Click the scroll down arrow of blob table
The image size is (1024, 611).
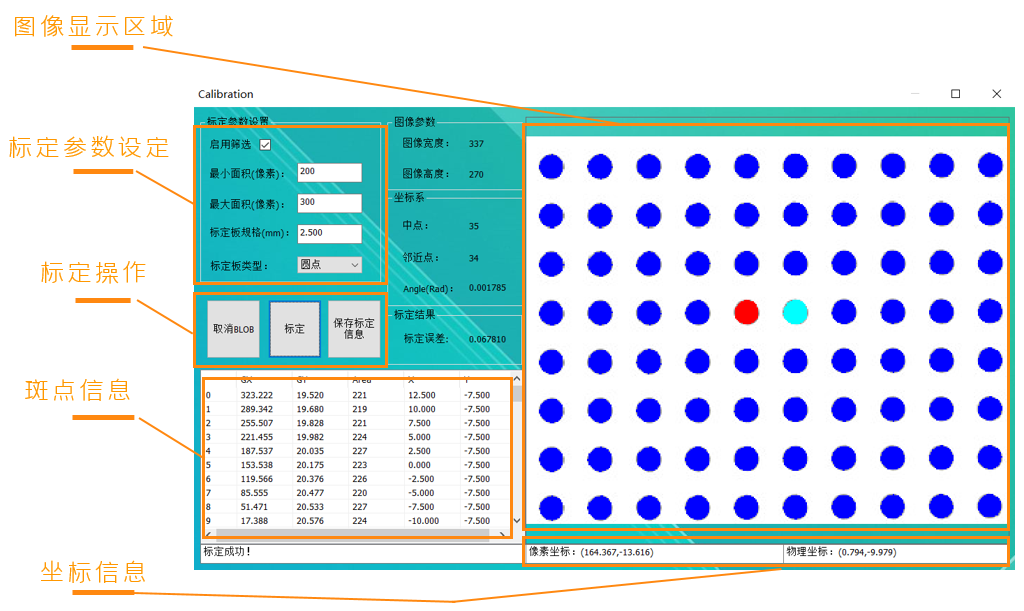point(516,521)
